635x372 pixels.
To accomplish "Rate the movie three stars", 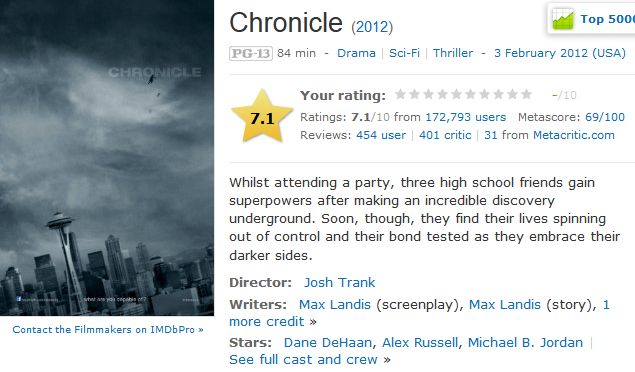I will click(x=428, y=95).
